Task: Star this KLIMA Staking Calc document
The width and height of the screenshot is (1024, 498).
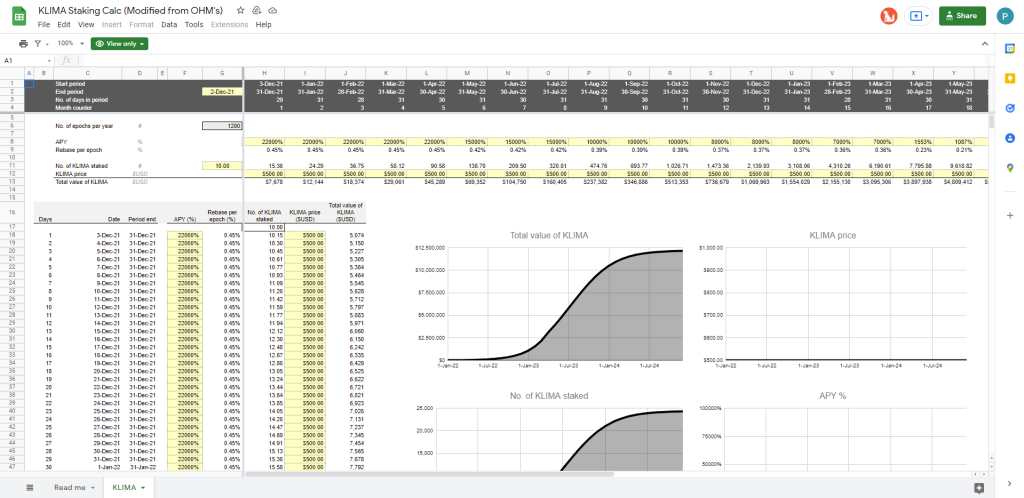Action: (x=240, y=11)
